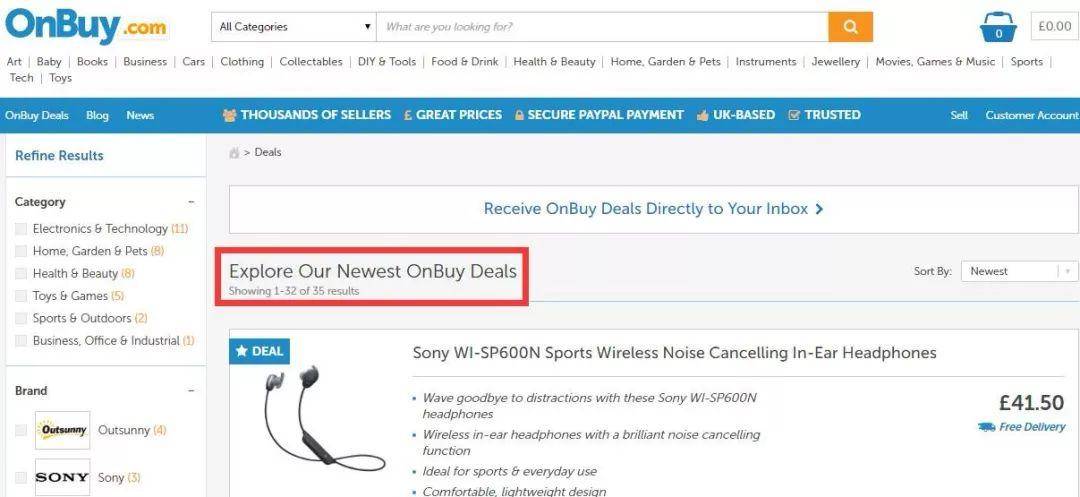Check the Health & Beauty category filter
Image resolution: width=1080 pixels, height=497 pixels.
(21, 273)
